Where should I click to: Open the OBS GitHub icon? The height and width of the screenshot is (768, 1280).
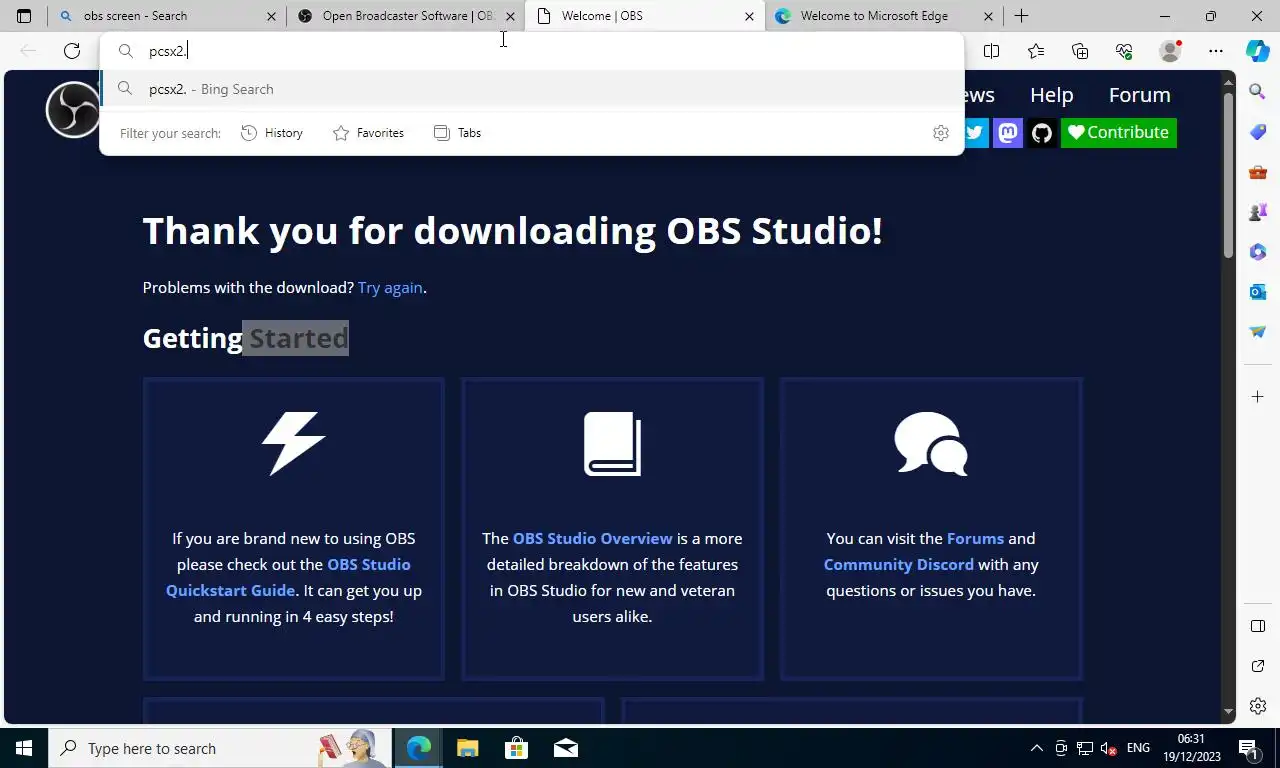pos(1042,133)
